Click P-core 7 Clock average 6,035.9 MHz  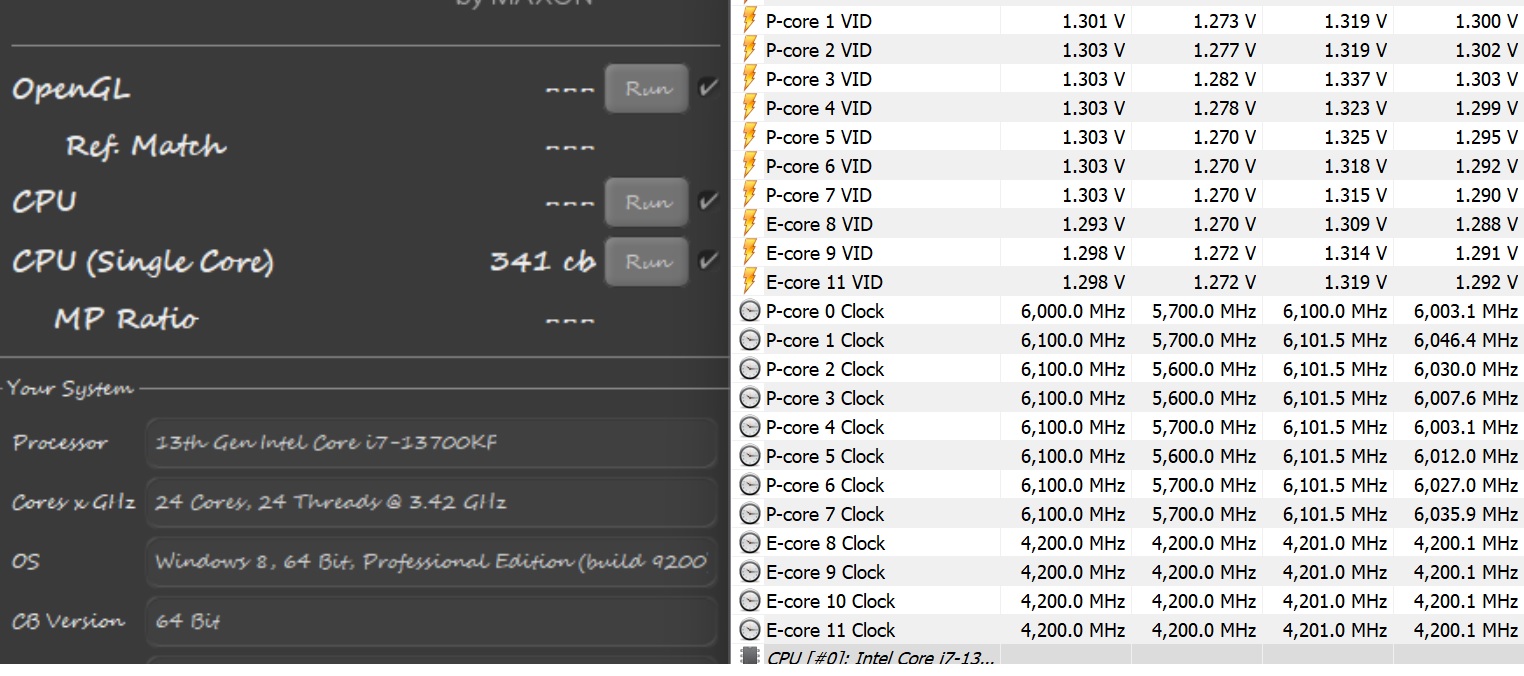(1466, 514)
